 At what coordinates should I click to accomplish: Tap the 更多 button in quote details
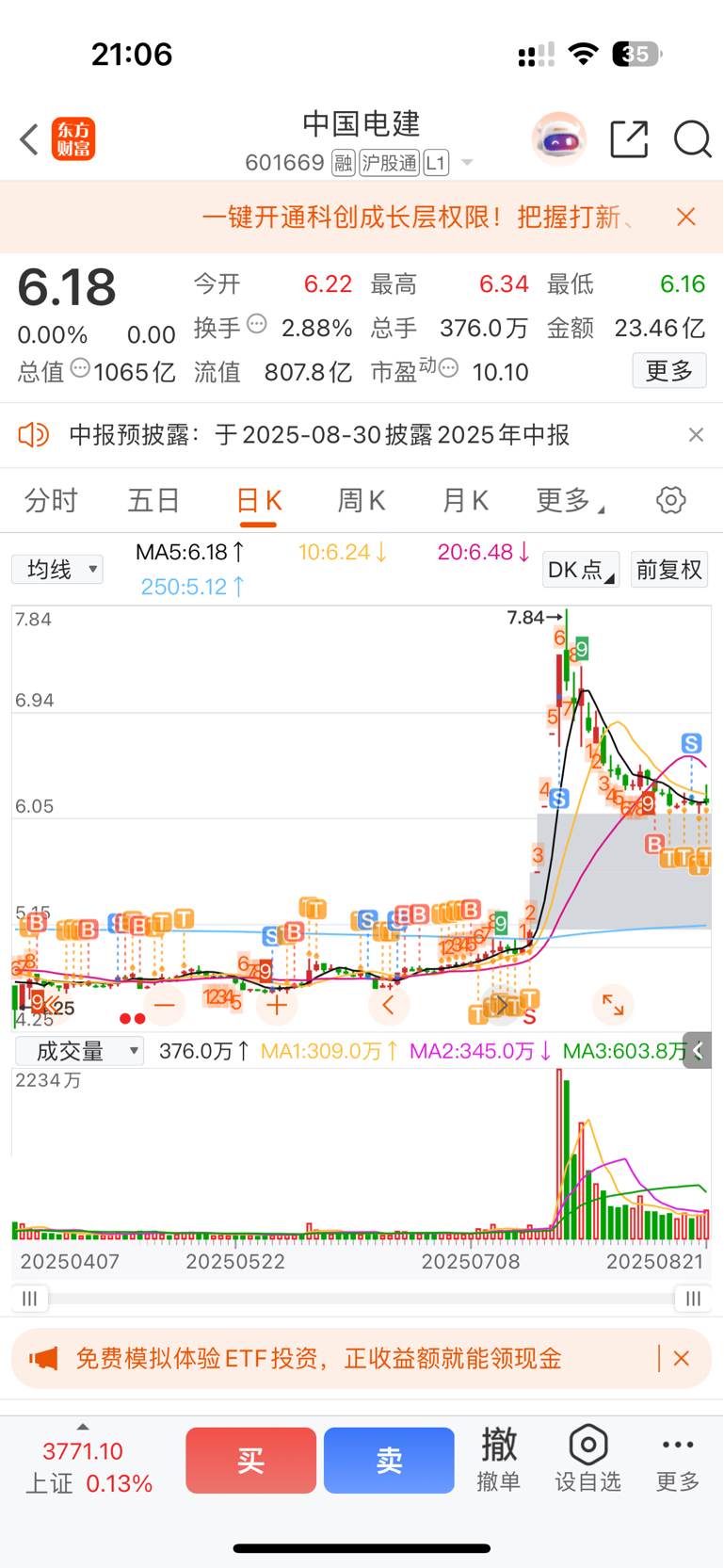click(669, 370)
